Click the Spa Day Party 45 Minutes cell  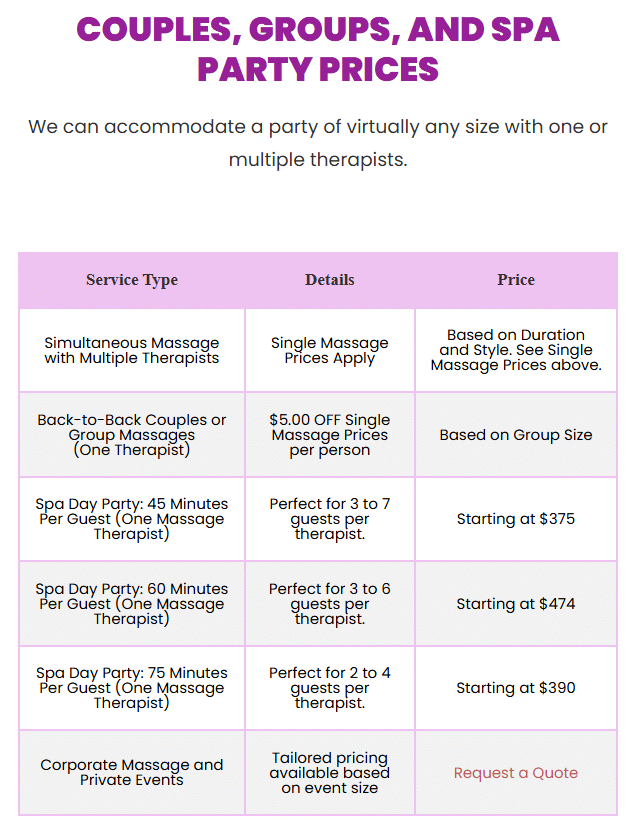132,519
